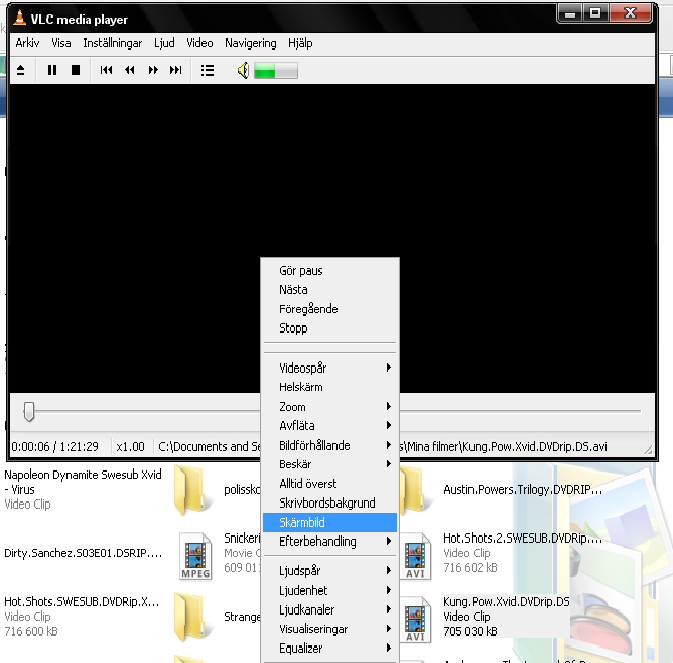673x663 pixels.
Task: Click the resize grip of VLC window
Action: [x=649, y=450]
